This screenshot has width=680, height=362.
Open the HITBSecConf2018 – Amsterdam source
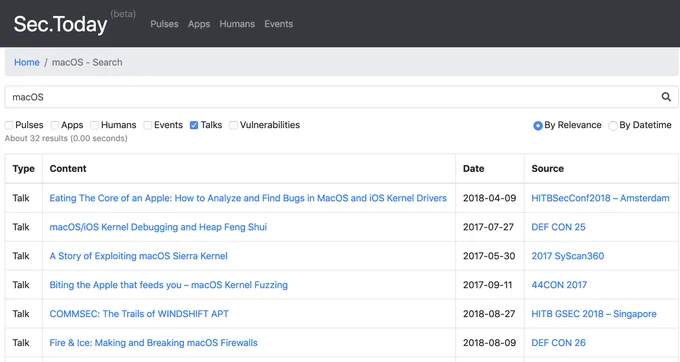point(600,198)
